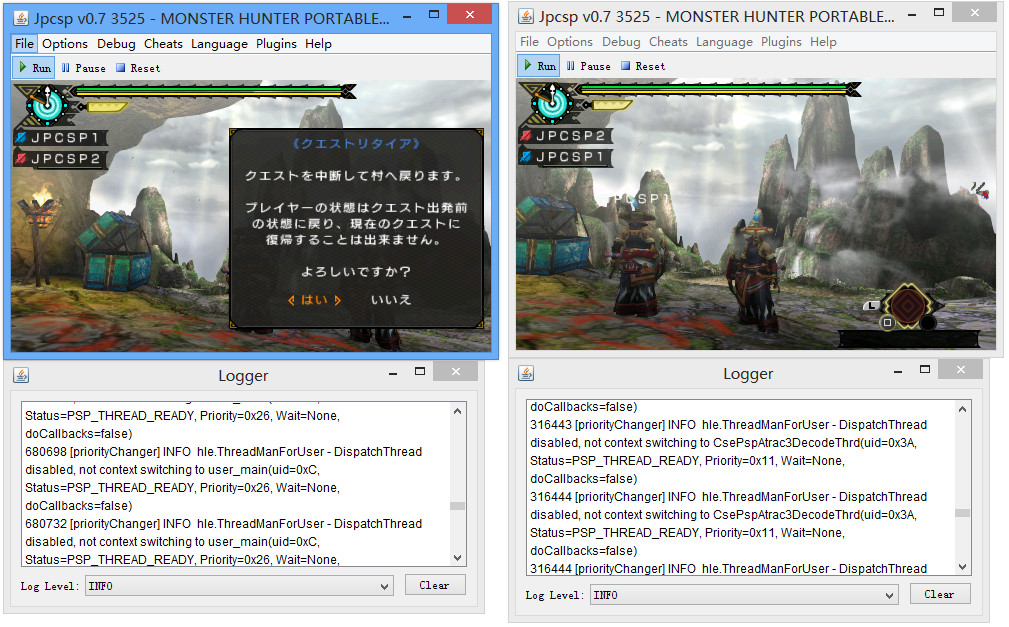Open the File menu in the left window
The image size is (1009, 627).
pyautogui.click(x=24, y=44)
